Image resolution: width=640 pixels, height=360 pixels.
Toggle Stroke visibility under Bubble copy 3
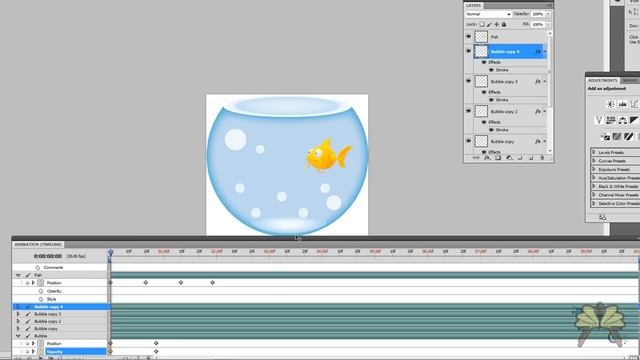point(491,100)
